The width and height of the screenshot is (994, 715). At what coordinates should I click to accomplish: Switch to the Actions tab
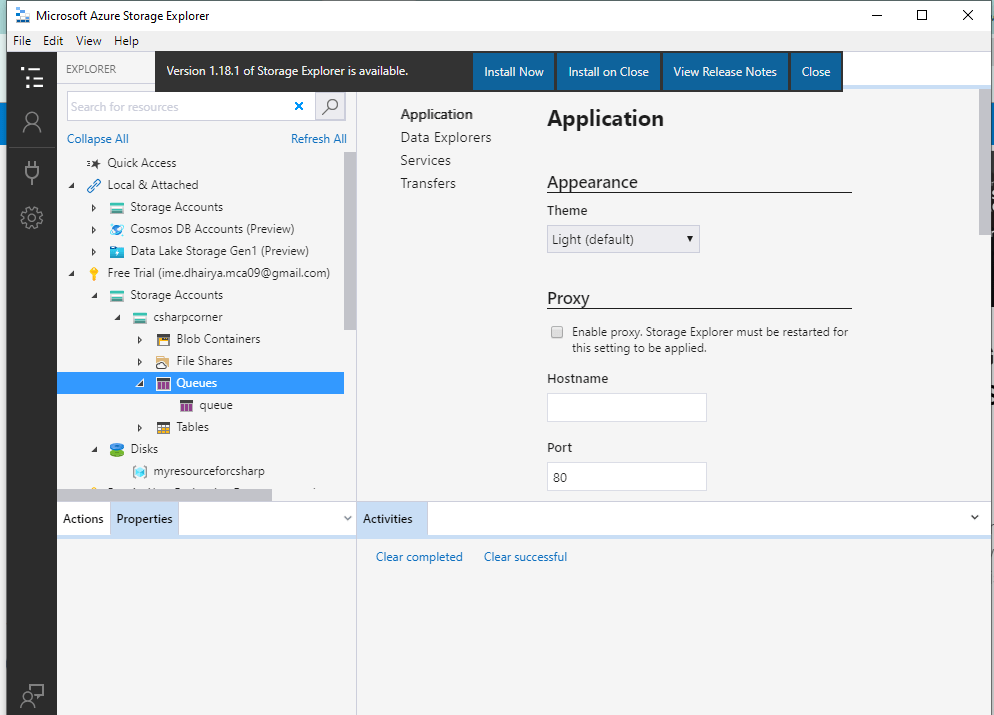coord(83,518)
